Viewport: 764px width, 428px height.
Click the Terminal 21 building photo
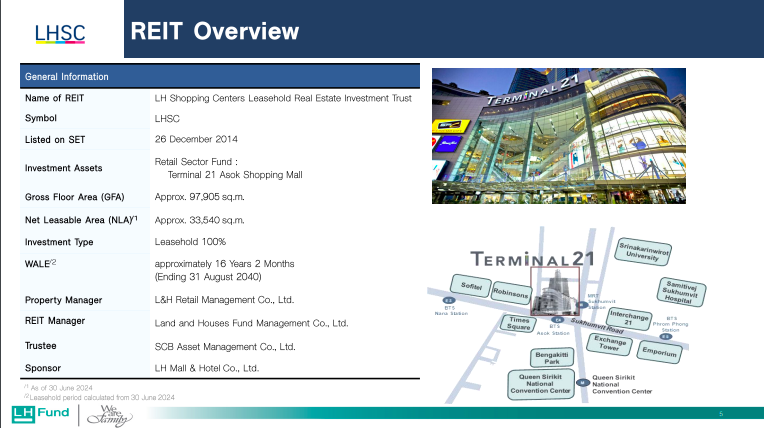click(559, 136)
